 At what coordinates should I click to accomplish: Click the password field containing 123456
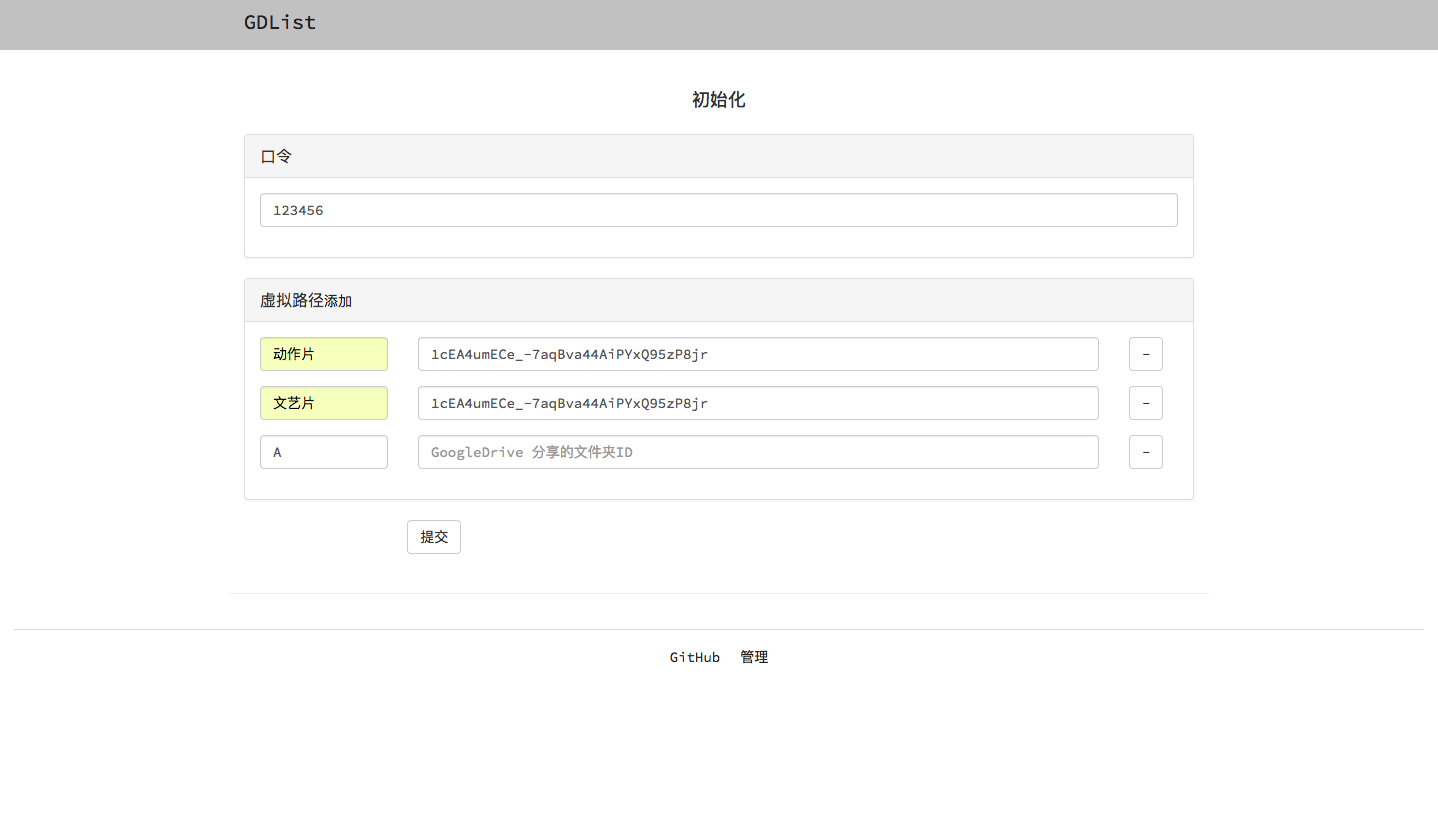718,210
